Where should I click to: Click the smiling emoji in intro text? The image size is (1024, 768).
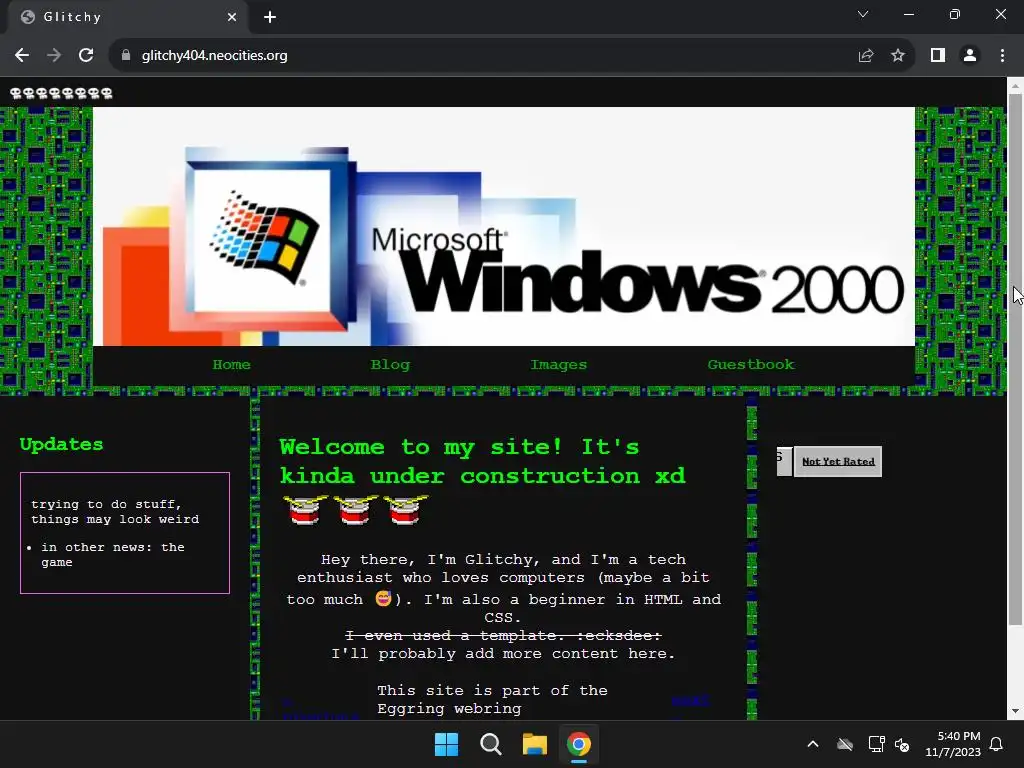[383, 598]
